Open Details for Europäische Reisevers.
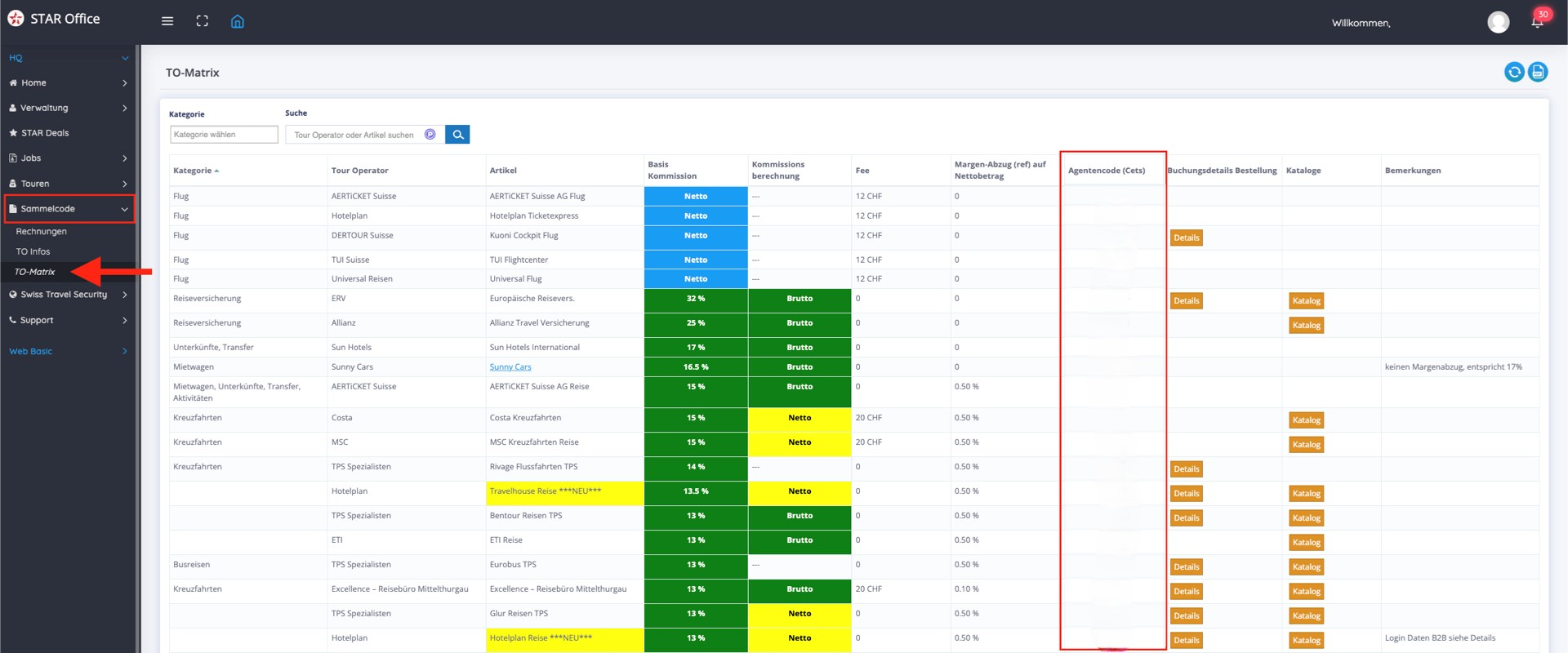 point(1186,300)
